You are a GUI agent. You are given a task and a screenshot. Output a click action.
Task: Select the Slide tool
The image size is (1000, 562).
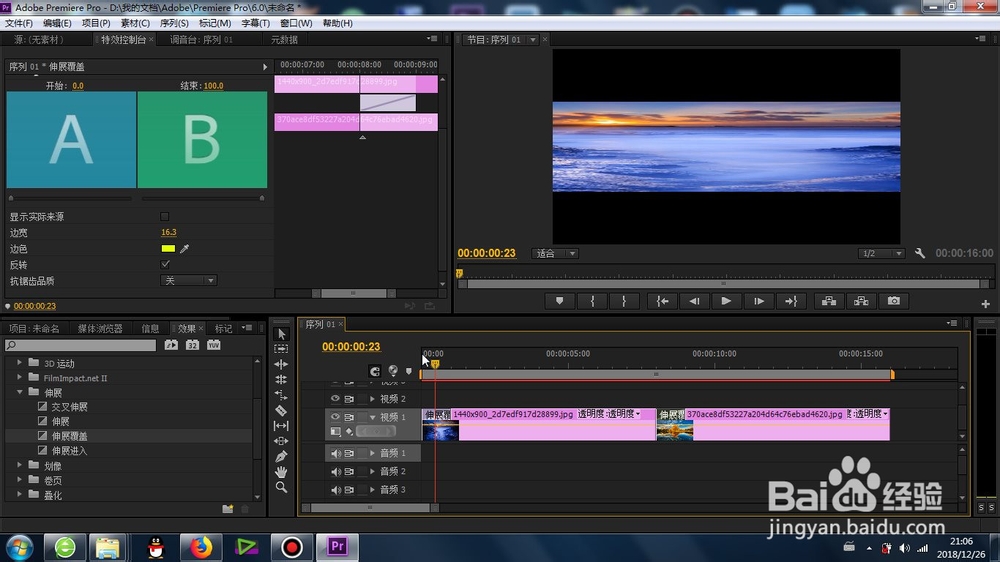[x=281, y=441]
